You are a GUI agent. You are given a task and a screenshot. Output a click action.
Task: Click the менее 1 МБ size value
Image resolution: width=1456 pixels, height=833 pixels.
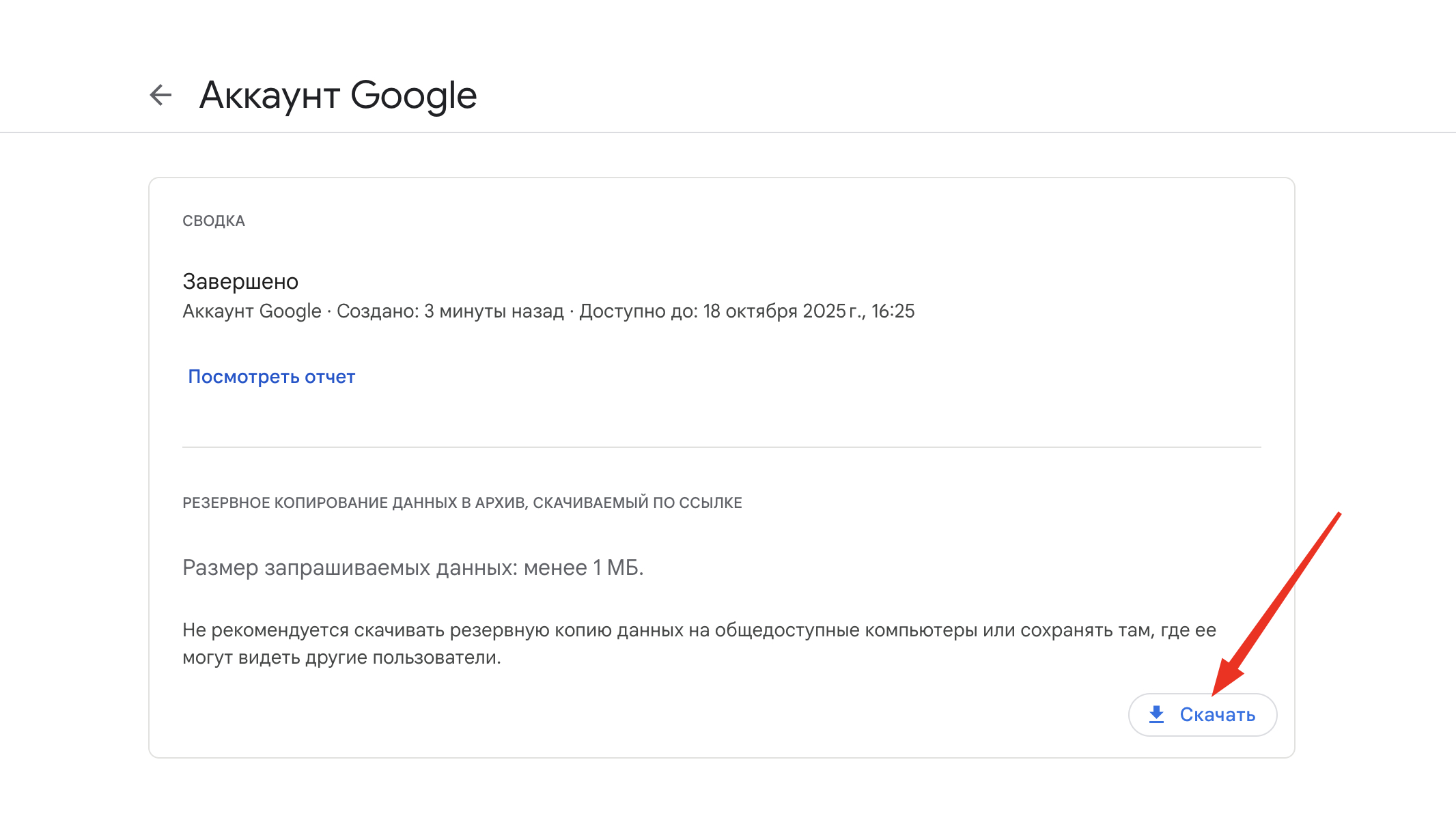[x=583, y=567]
